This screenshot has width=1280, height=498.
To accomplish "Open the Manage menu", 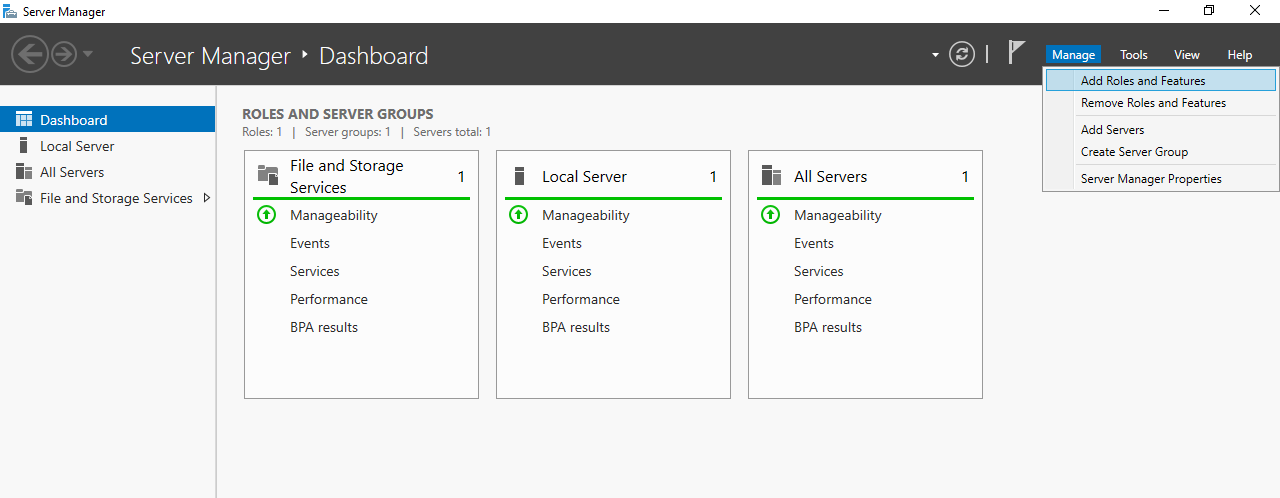I will tap(1073, 55).
